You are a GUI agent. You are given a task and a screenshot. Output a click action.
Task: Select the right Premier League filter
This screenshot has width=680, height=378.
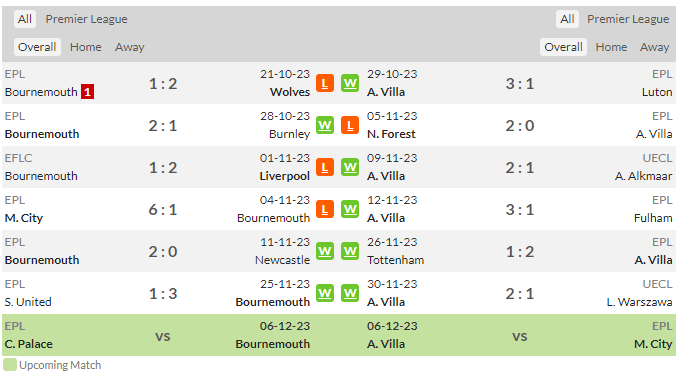[628, 19]
